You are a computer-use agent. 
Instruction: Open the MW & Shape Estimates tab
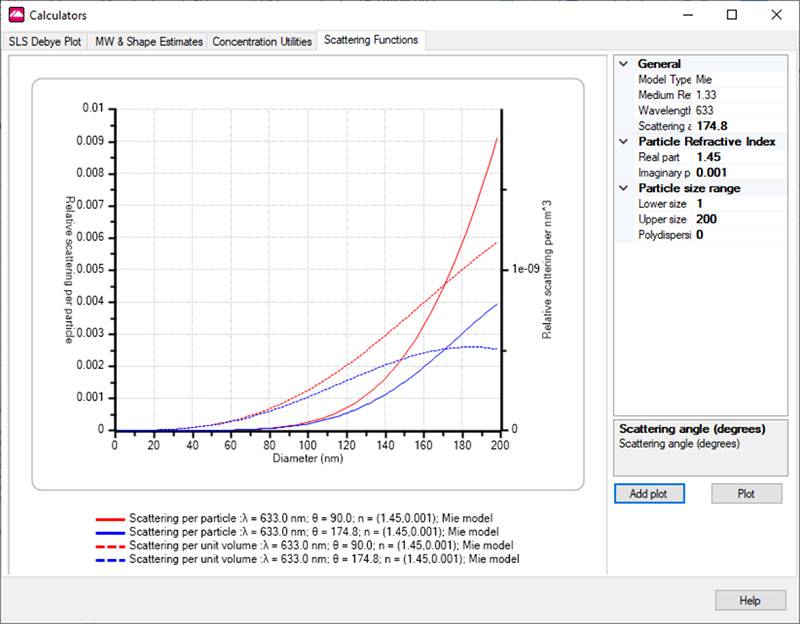pos(149,42)
